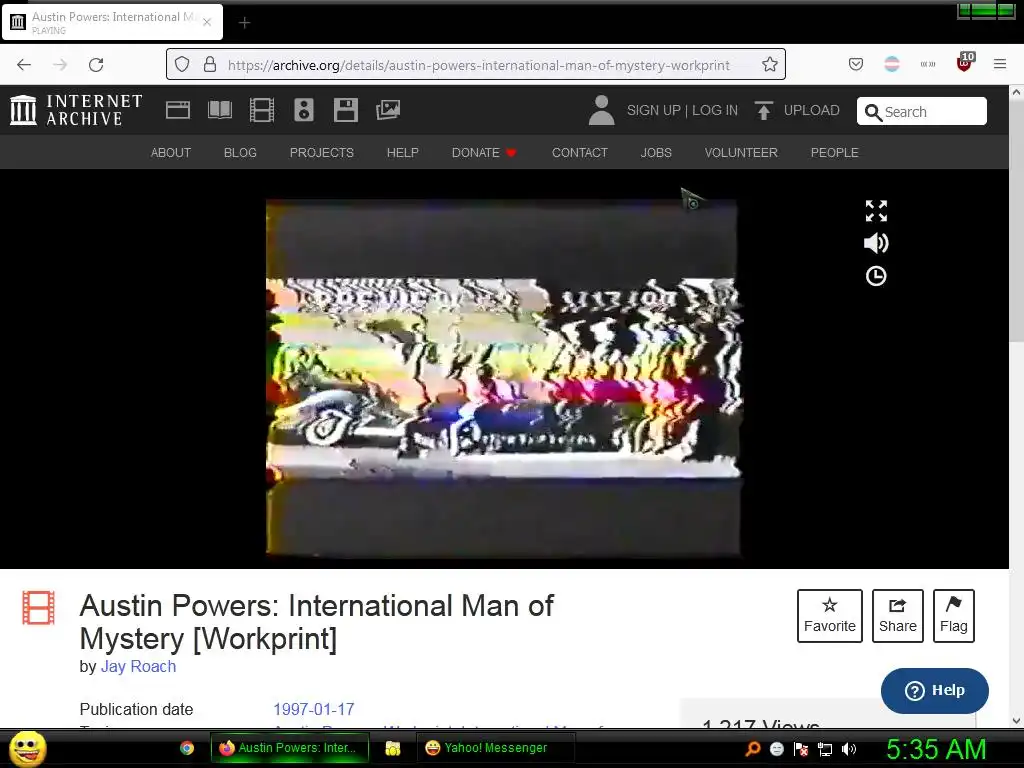Switch to Austin Powers Firefox taskbar item

[x=289, y=748]
